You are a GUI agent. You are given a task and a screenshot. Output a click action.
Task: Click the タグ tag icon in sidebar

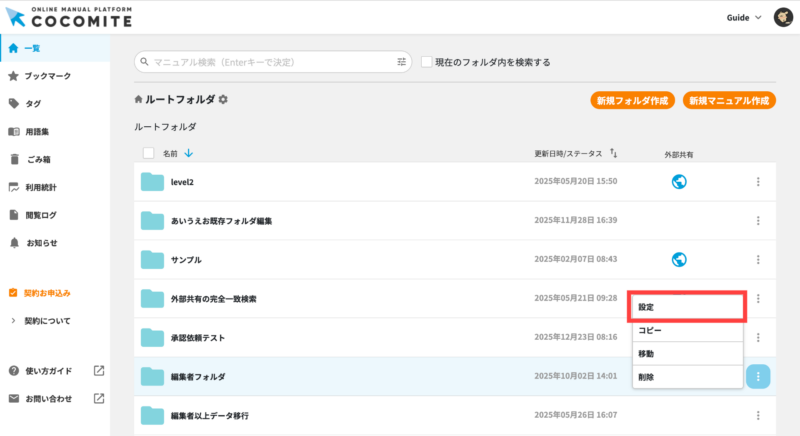click(13, 103)
